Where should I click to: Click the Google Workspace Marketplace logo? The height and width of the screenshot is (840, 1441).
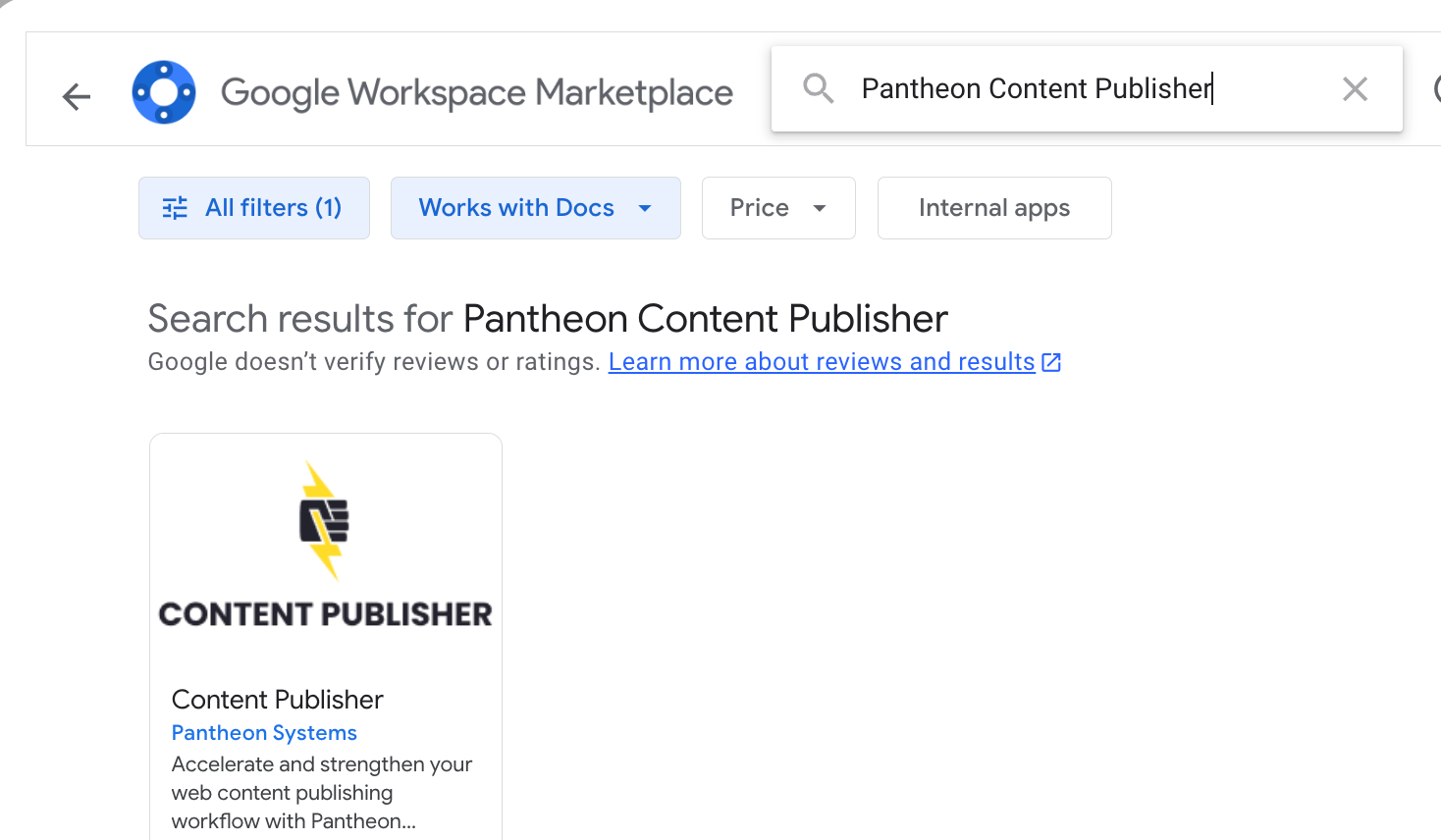point(164,92)
